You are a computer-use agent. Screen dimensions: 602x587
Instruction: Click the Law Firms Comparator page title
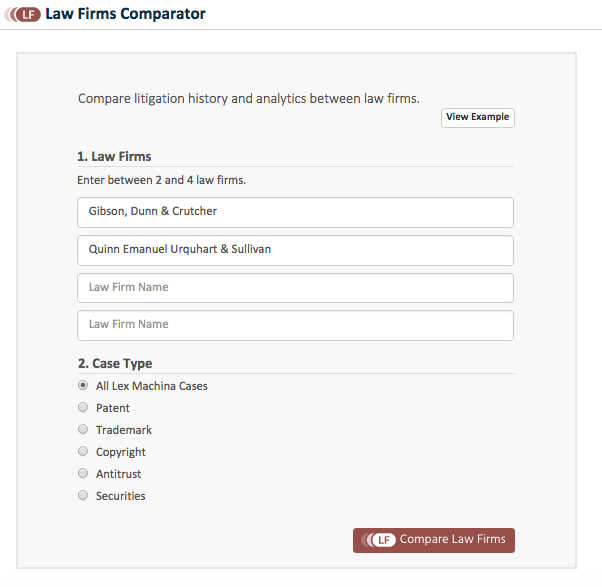[125, 15]
